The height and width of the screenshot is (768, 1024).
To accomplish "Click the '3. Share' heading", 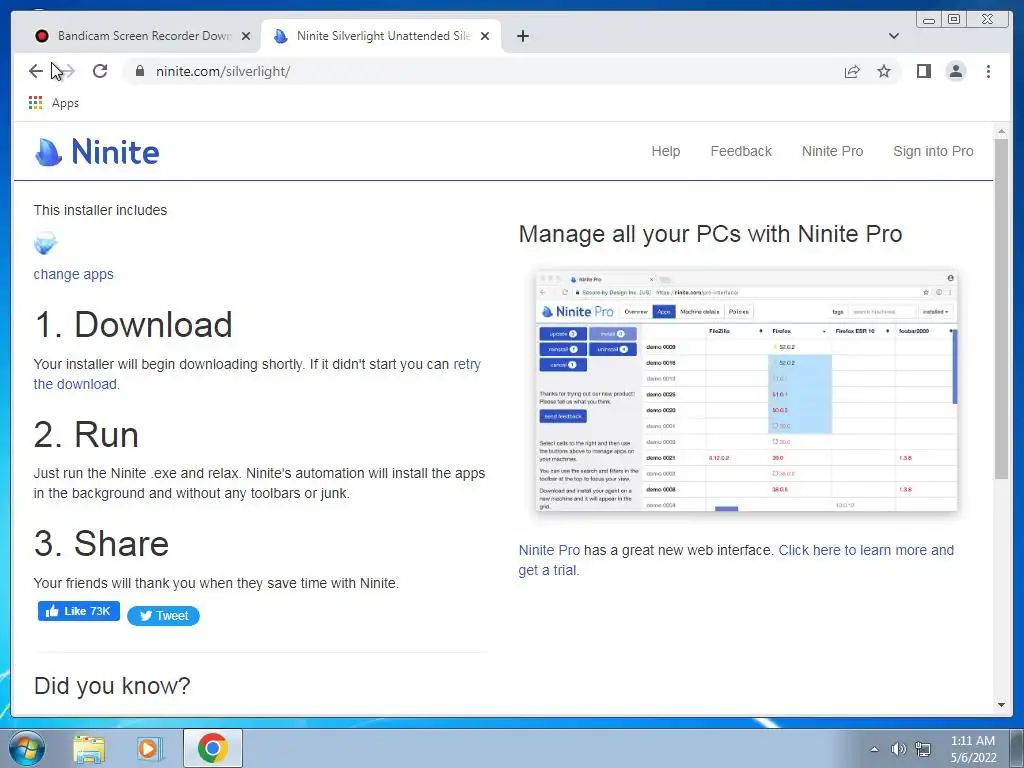I will pos(101,543).
